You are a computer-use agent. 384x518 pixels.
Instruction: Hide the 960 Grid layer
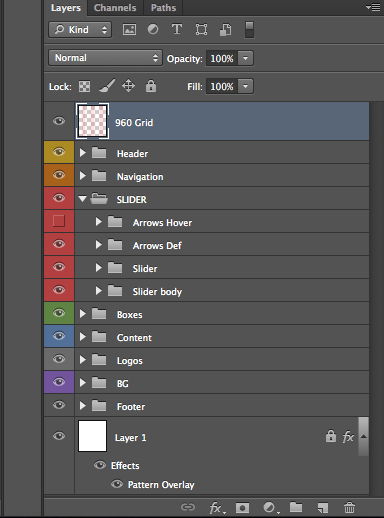tap(59, 121)
